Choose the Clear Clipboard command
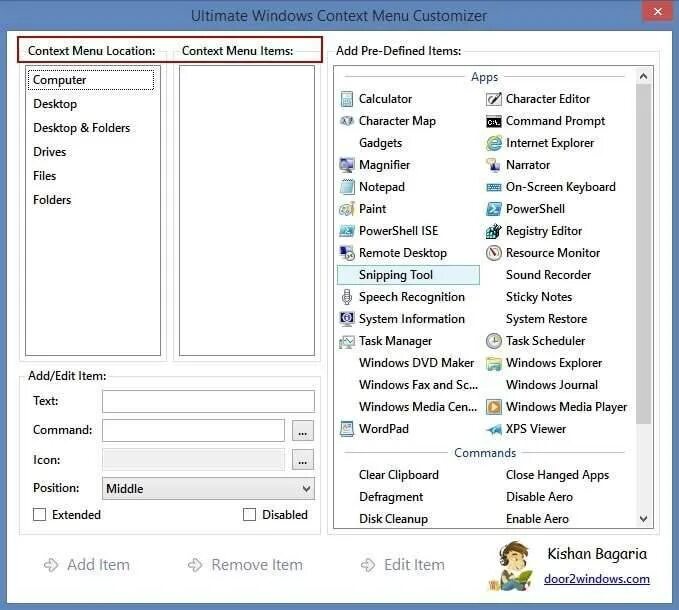Image resolution: width=679 pixels, height=610 pixels. 399,475
